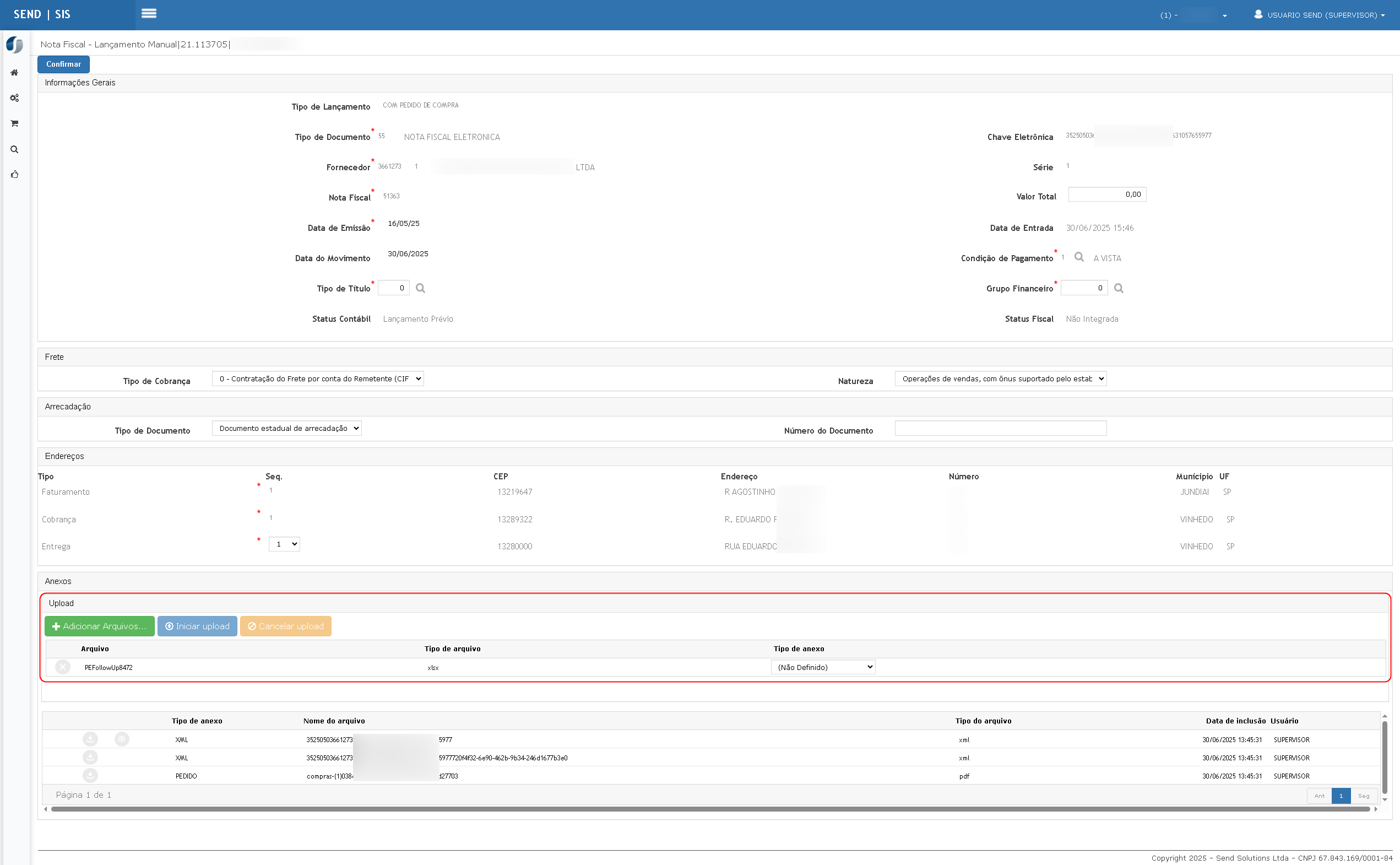Screen dimensions: 1400x865
Task: Open the home icon in sidebar
Action: 14,73
